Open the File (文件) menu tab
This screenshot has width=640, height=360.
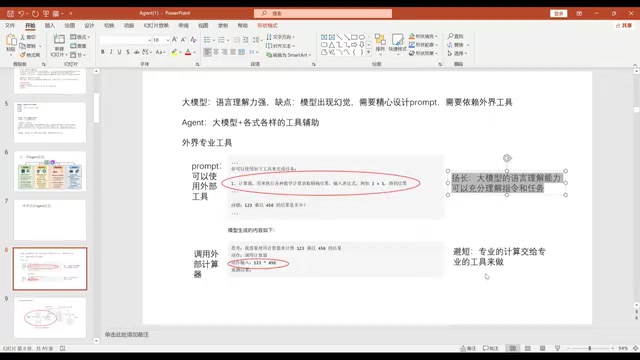point(10,25)
